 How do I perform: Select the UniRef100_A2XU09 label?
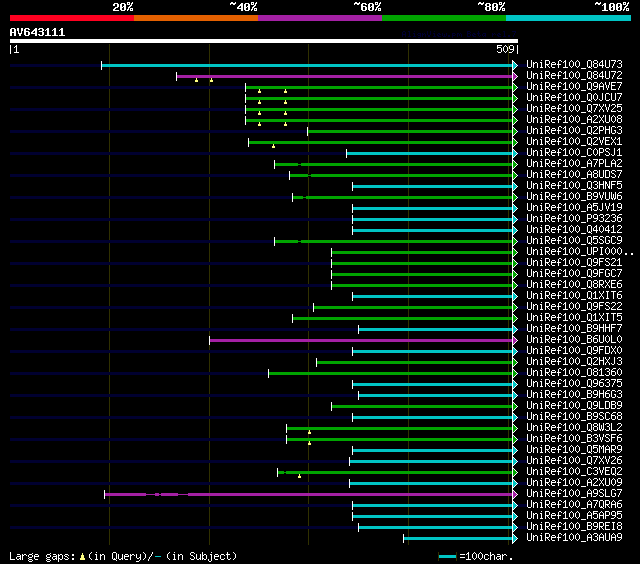click(x=574, y=483)
